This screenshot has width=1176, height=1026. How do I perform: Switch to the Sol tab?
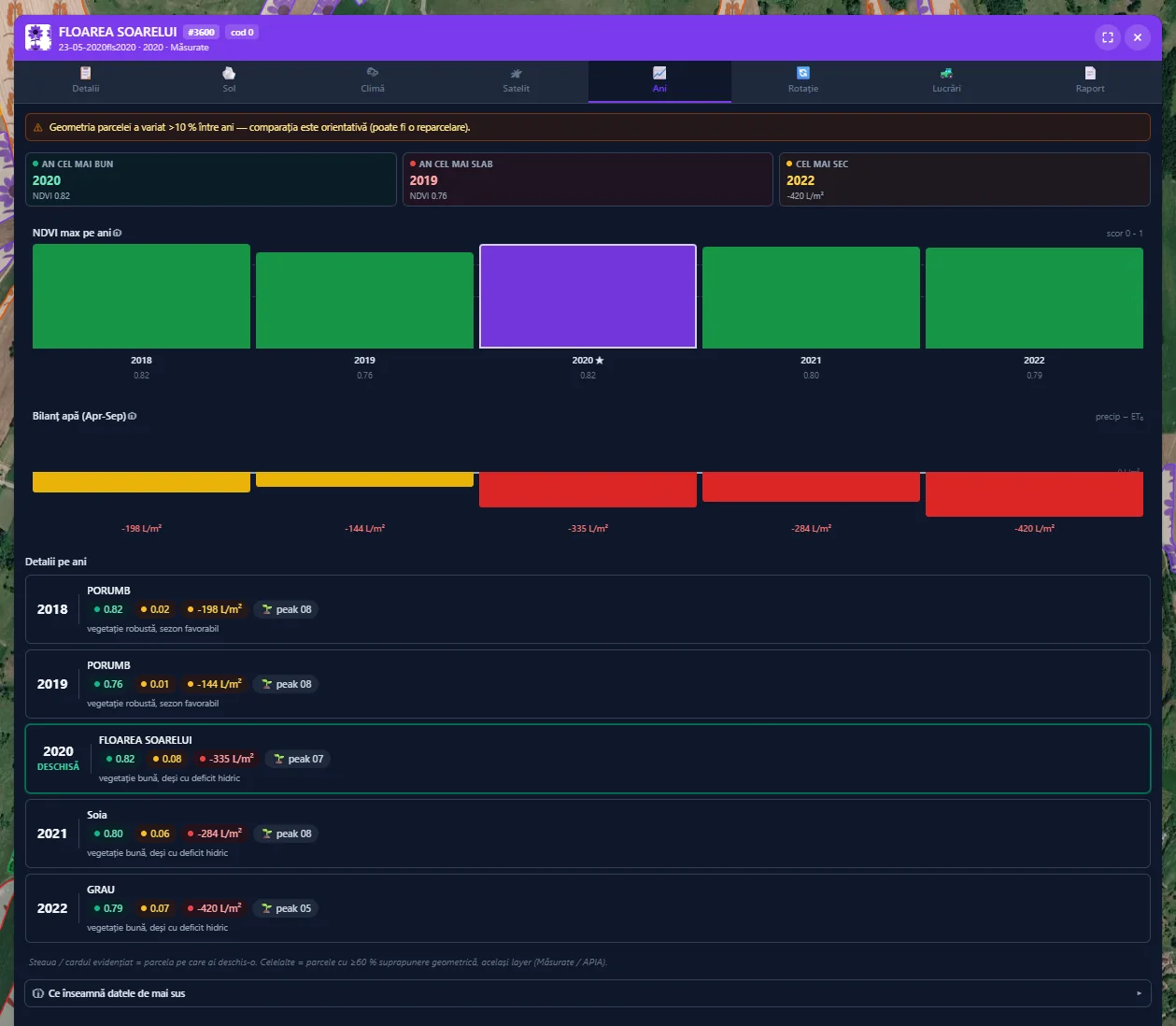(229, 80)
